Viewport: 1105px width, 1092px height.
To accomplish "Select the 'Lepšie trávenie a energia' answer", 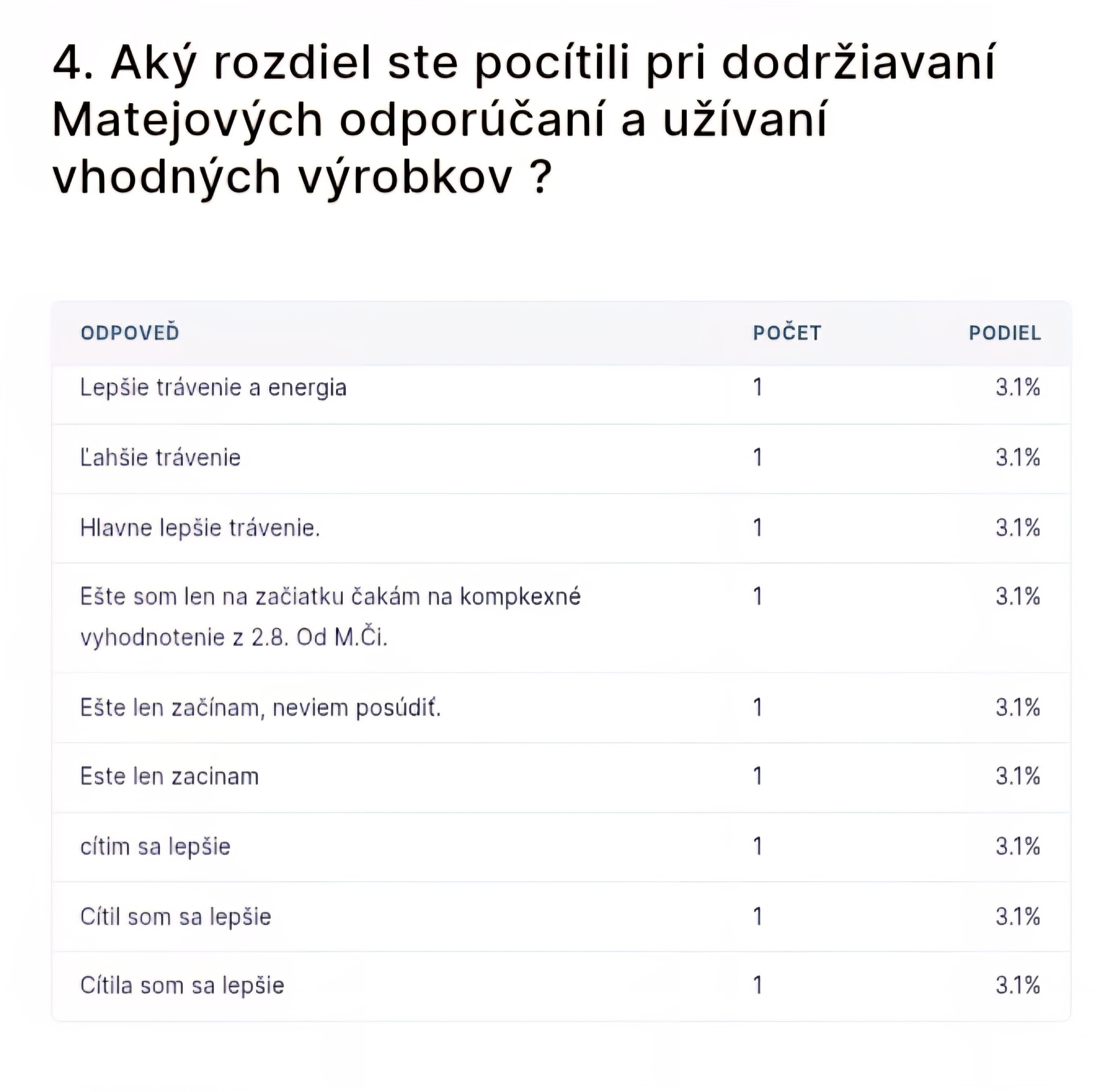I will click(x=213, y=388).
